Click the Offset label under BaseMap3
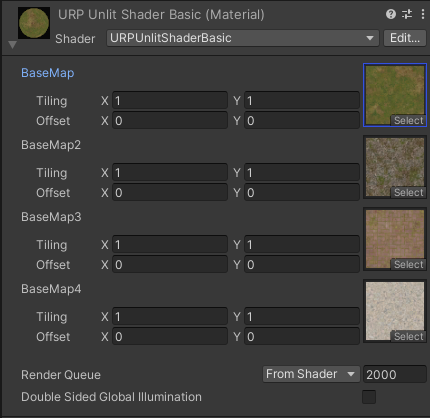Image resolution: width=430 pixels, height=418 pixels. pyautogui.click(x=53, y=265)
